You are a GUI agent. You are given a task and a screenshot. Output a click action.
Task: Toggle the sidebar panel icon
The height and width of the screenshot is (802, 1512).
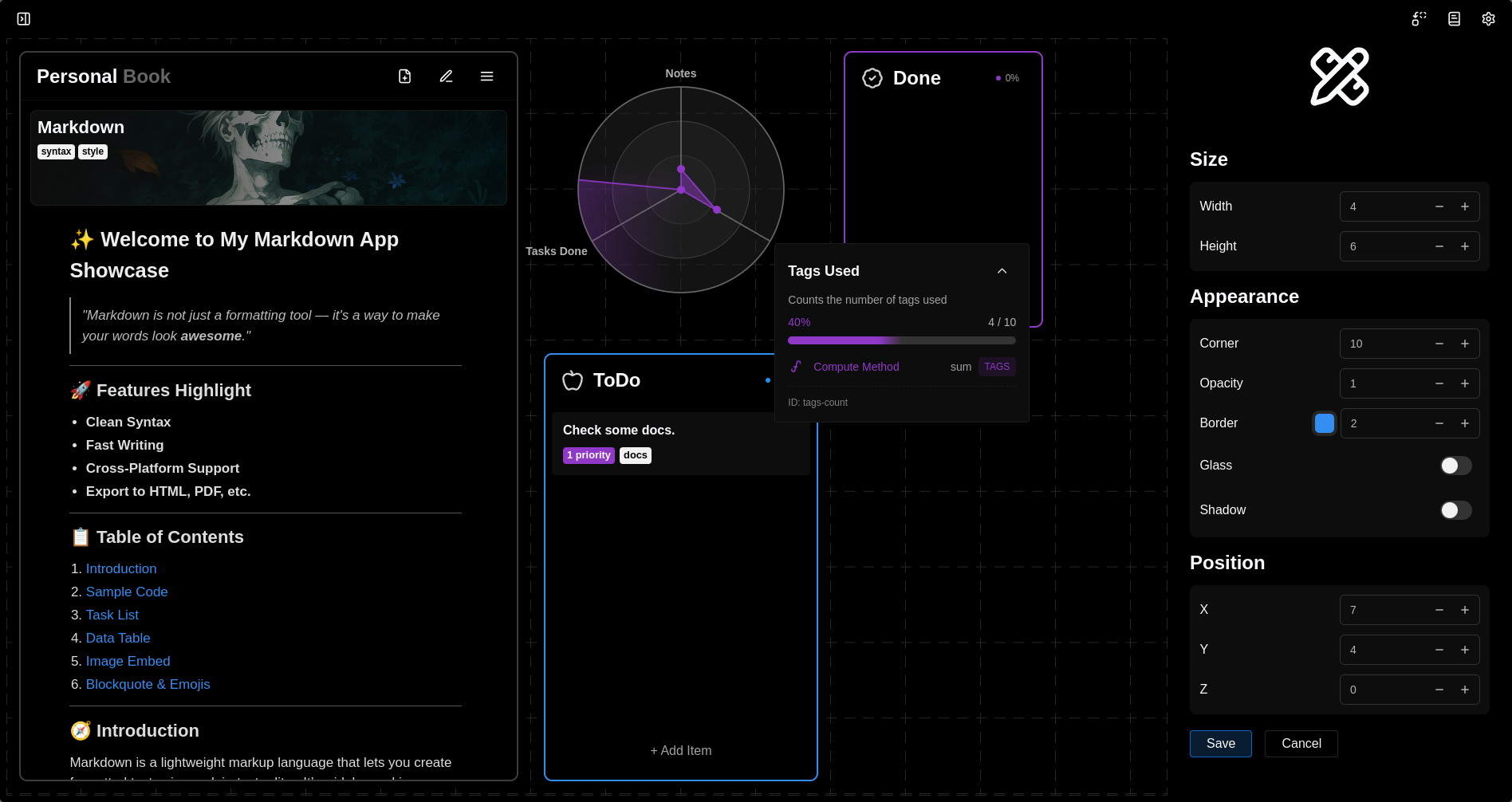coord(24,18)
